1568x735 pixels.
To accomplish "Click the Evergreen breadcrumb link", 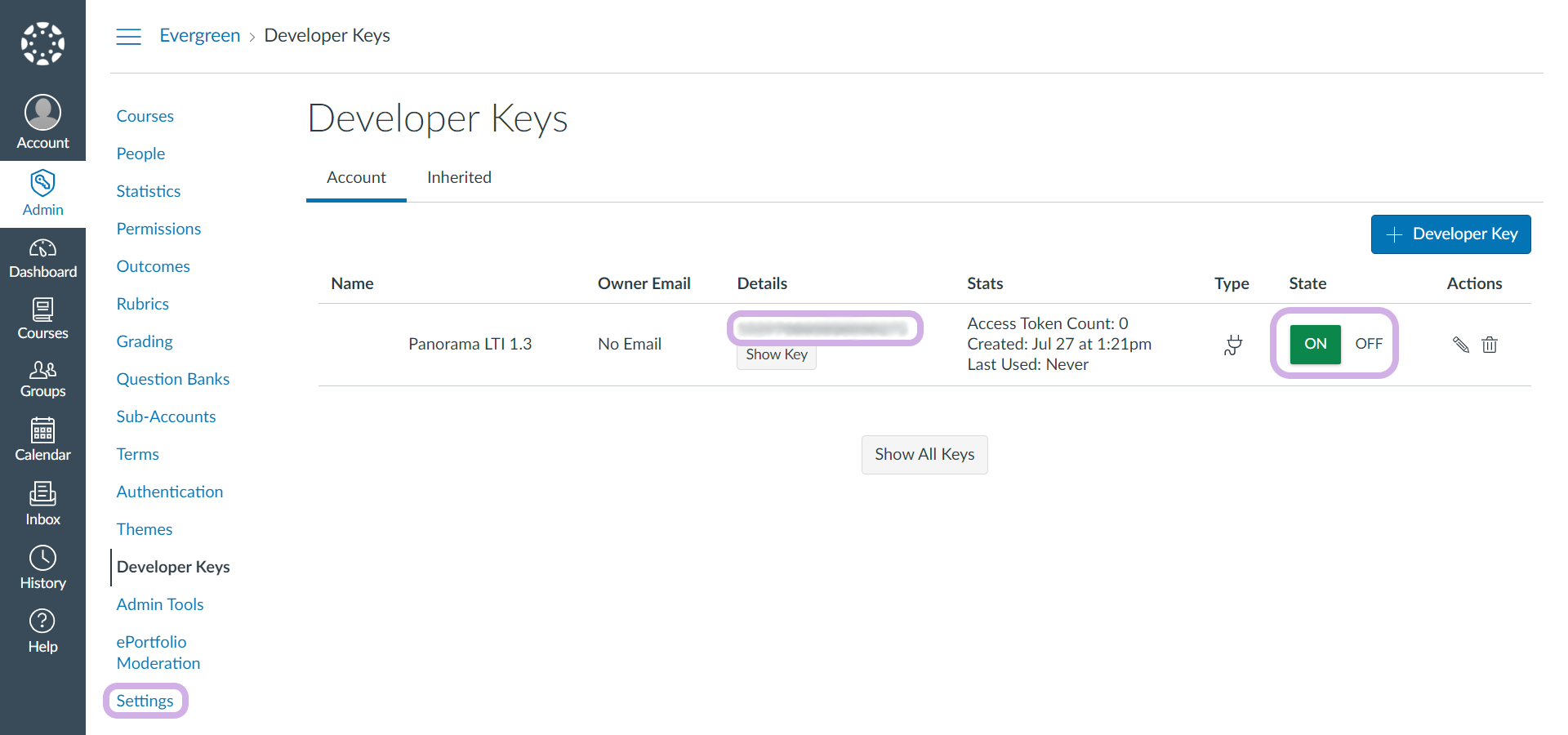I will [x=200, y=36].
